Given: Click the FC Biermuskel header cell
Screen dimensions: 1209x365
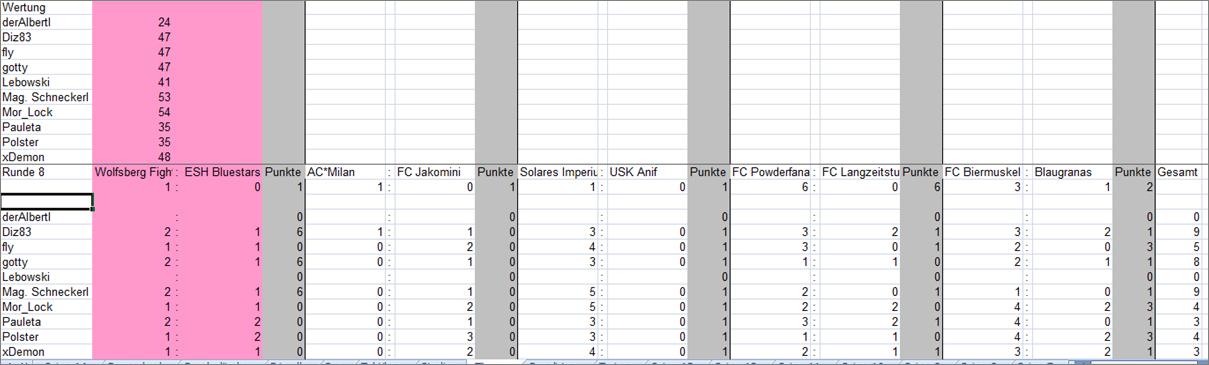Looking at the screenshot, I should pyautogui.click(x=984, y=172).
